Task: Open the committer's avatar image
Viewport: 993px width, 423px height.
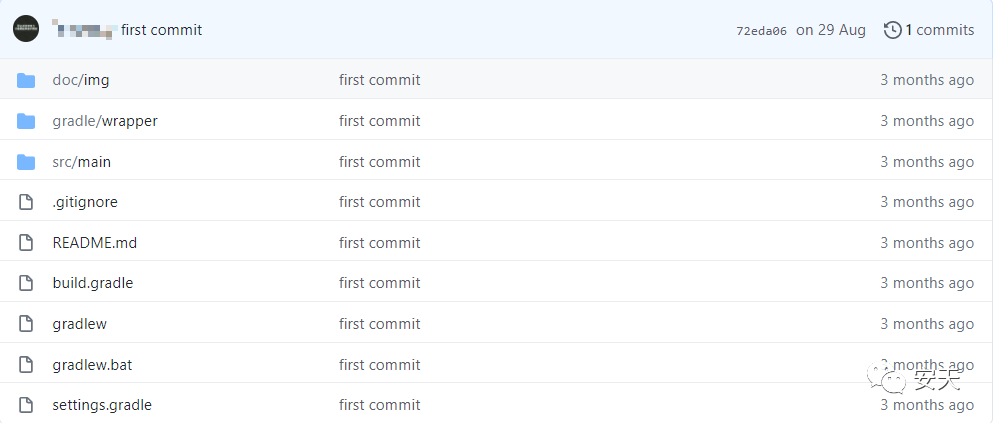Action: coord(26,29)
